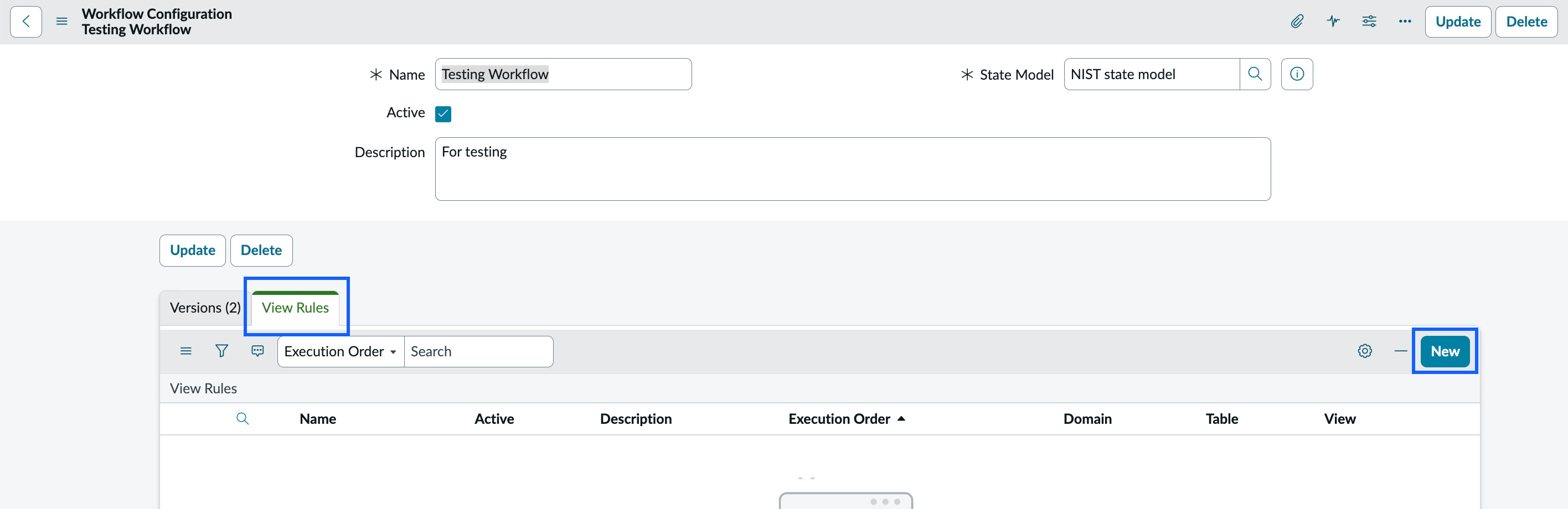Open the personalize form sliders icon
Viewport: 1568px width, 509px height.
[1369, 22]
